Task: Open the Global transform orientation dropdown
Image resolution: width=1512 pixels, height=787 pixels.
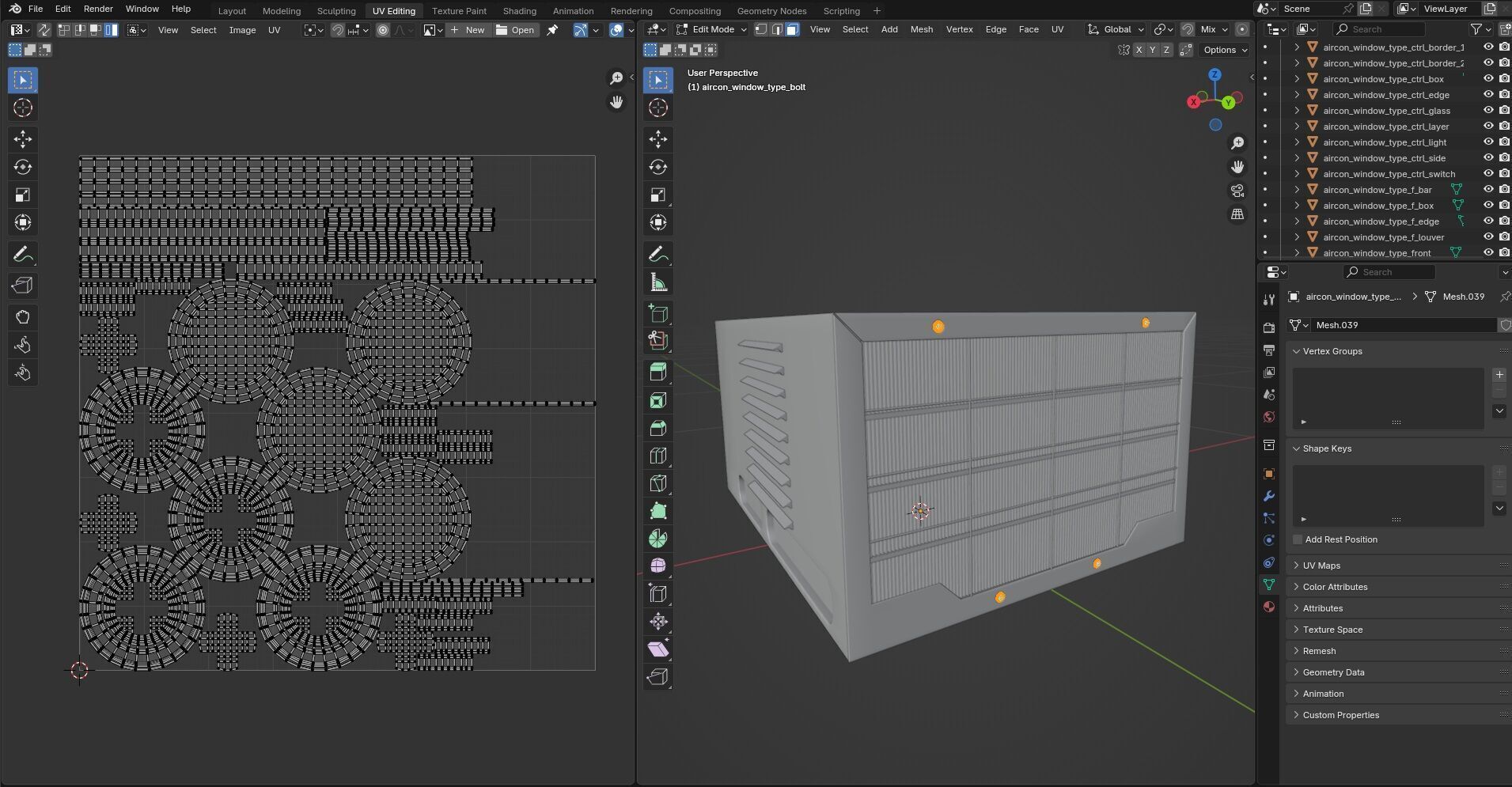Action: pos(1116,29)
